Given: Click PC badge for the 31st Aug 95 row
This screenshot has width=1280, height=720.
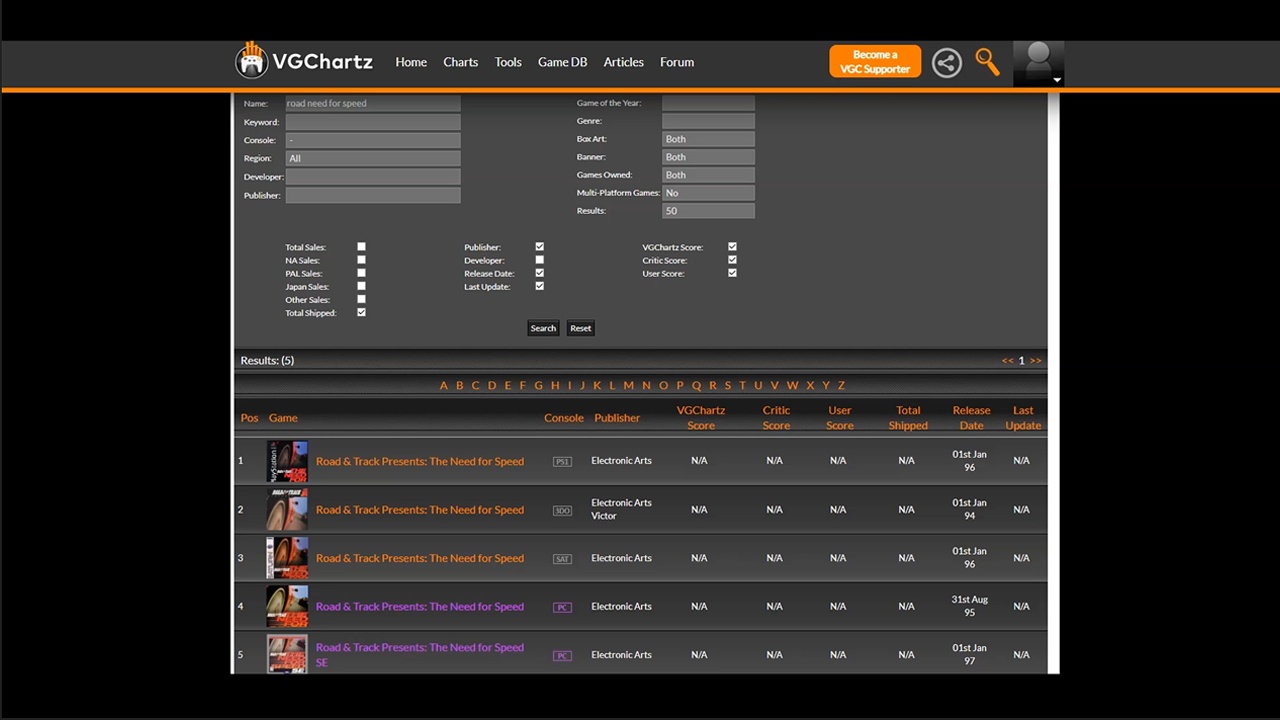Looking at the screenshot, I should click(x=562, y=607).
